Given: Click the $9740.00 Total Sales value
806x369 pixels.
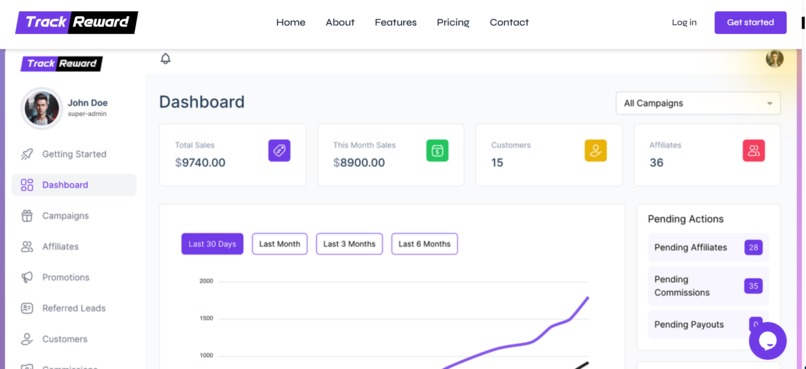Looking at the screenshot, I should coord(200,163).
